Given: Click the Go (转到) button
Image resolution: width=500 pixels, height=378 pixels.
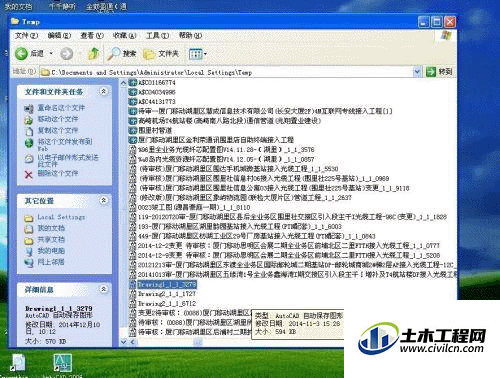Looking at the screenshot, I should [x=439, y=72].
